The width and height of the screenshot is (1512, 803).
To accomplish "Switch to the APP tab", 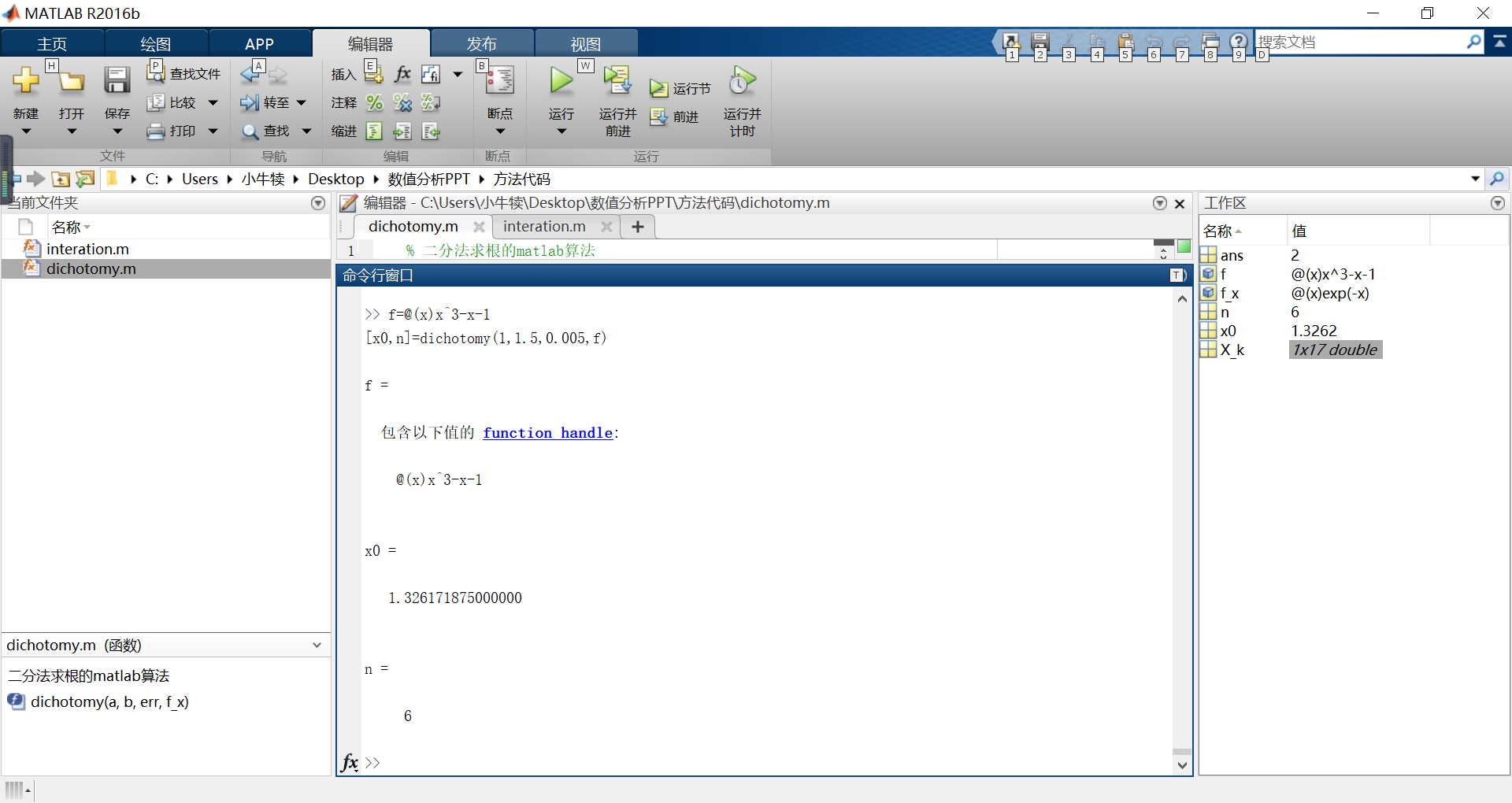I will [259, 44].
